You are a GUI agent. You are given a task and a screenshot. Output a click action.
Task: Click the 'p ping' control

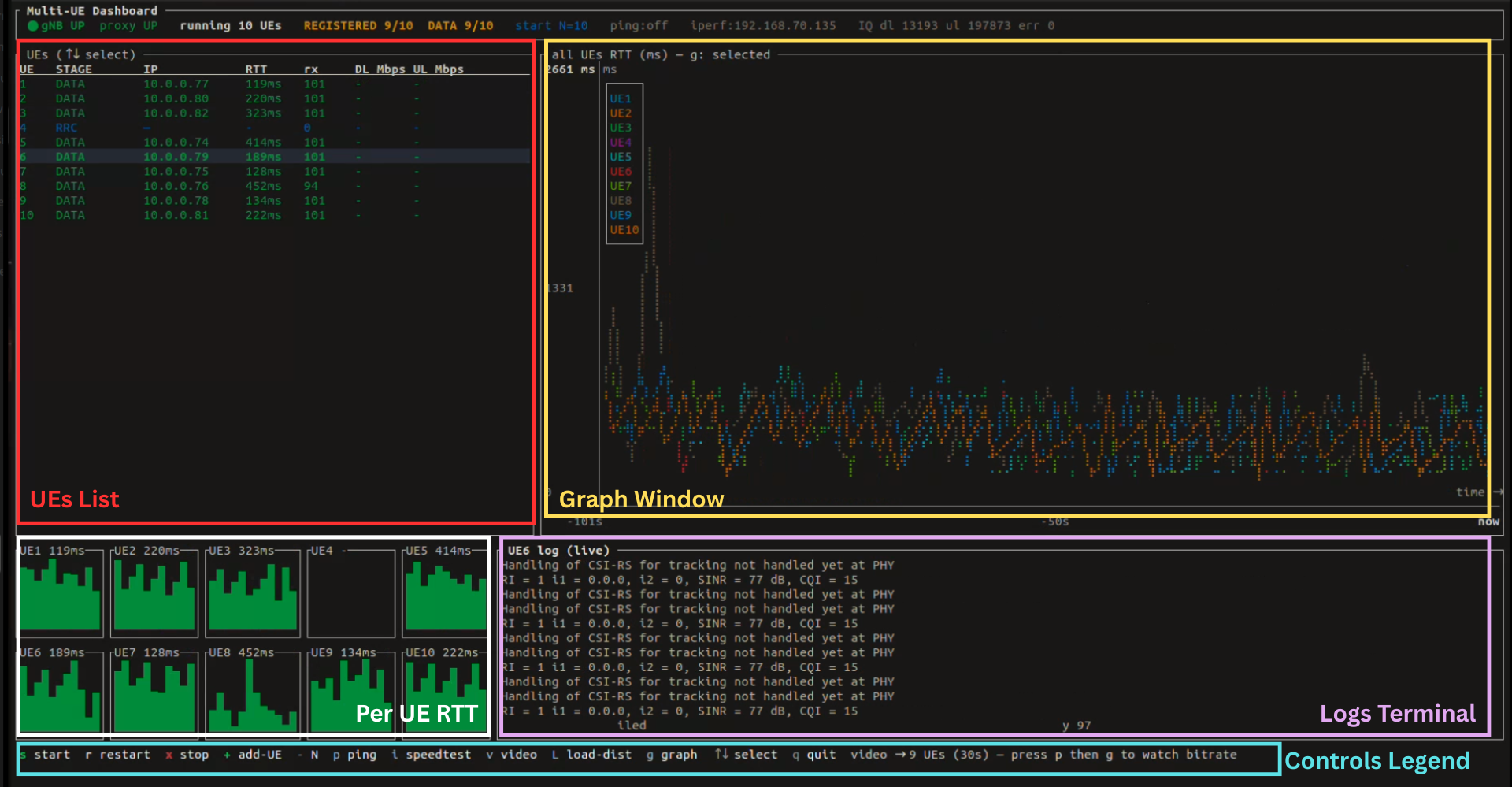click(x=355, y=755)
